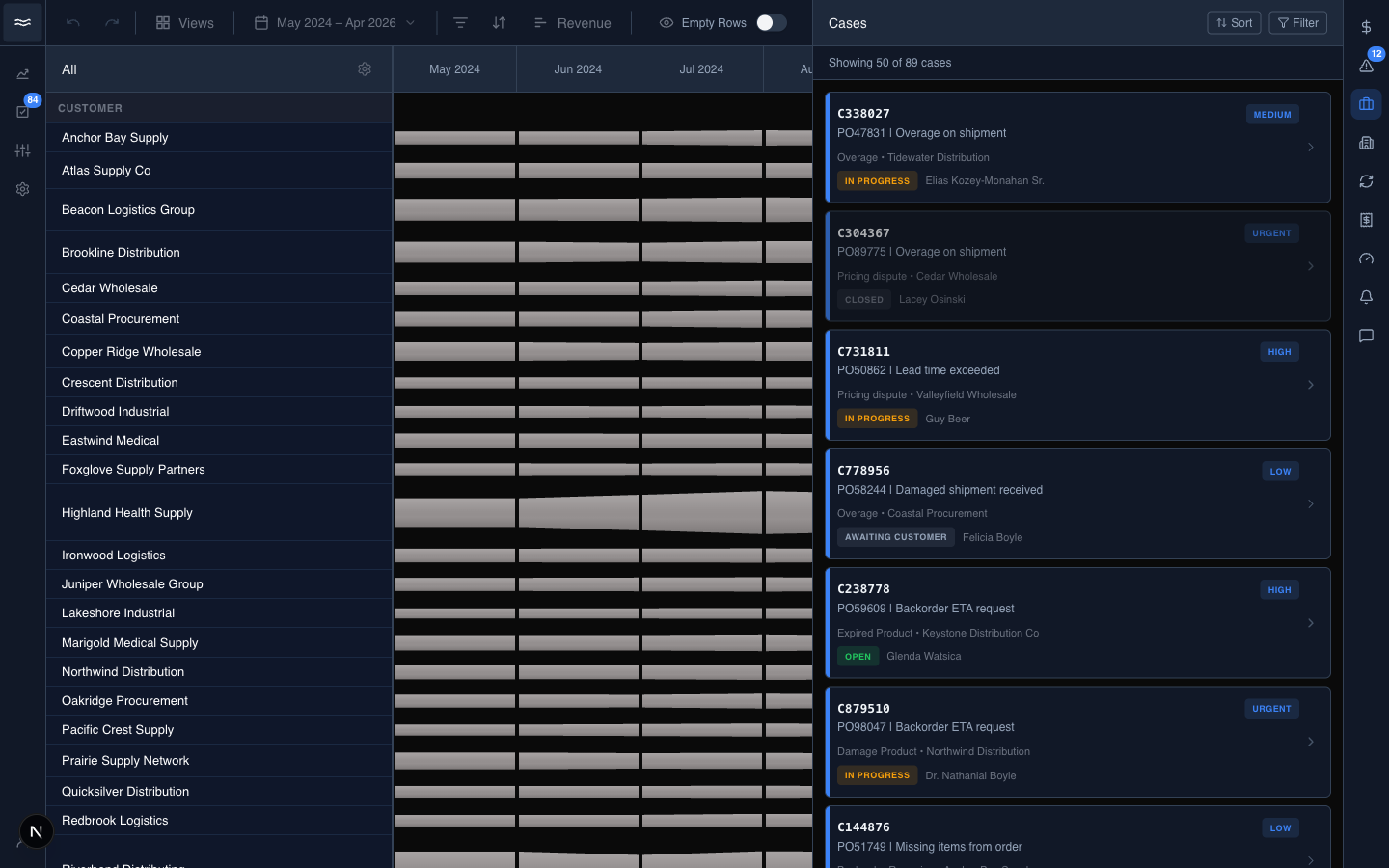This screenshot has height=868, width=1389.
Task: Expand case C778956 chevron
Action: click(1311, 504)
